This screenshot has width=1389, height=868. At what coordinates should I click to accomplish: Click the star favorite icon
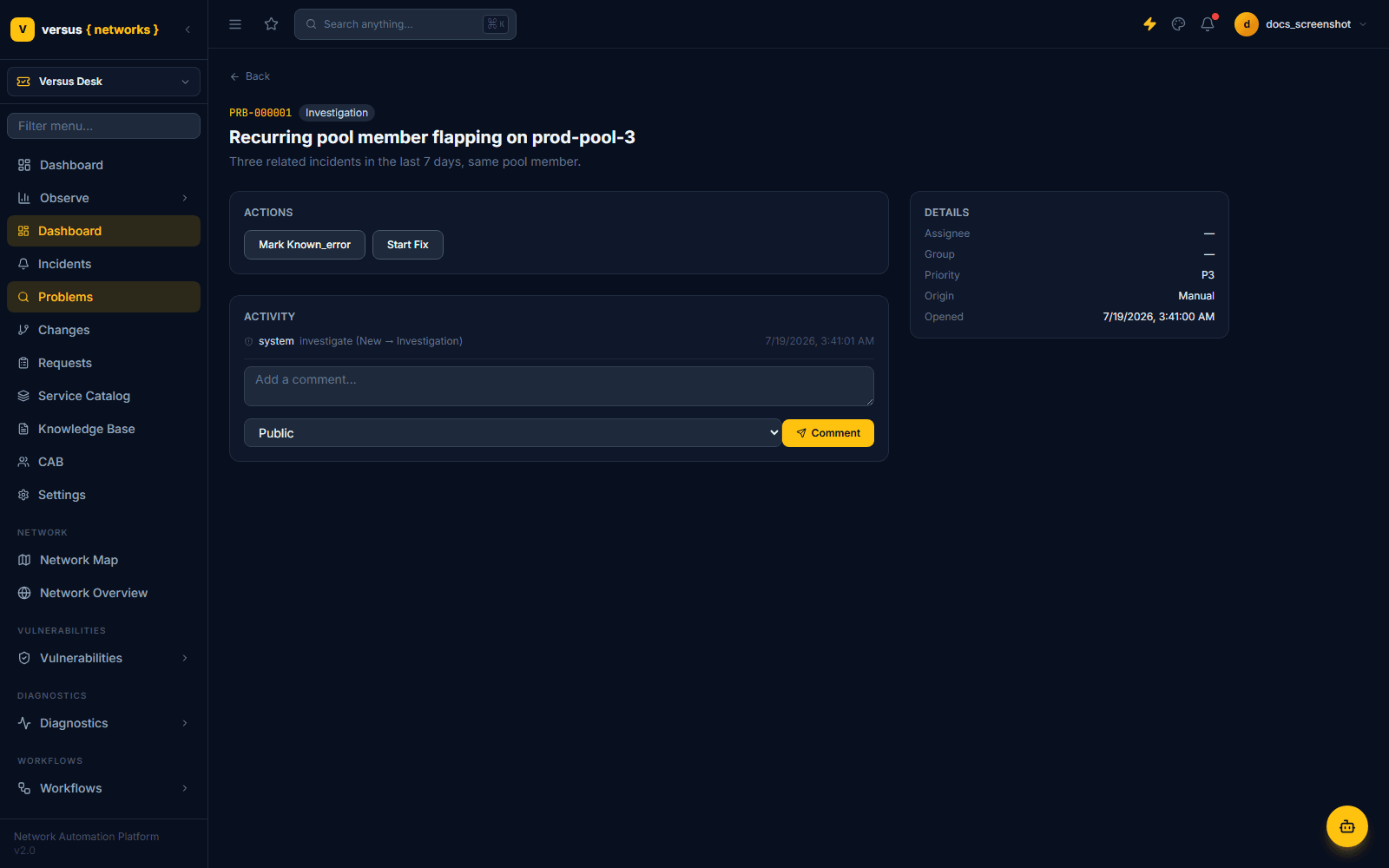tap(272, 24)
